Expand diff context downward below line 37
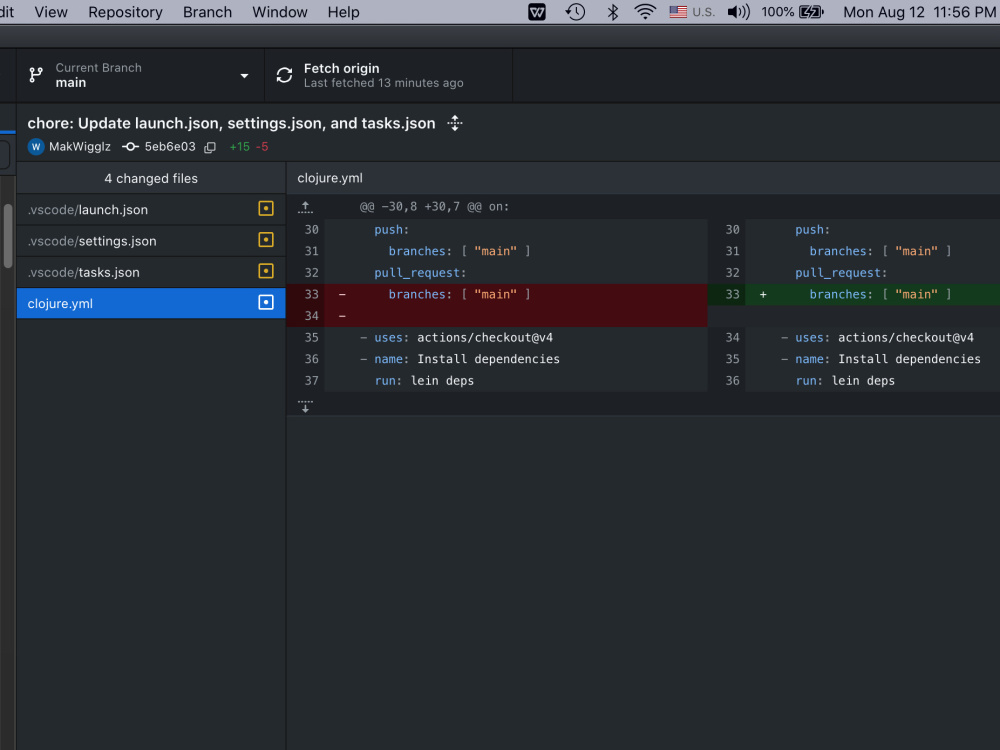Screen dimensions: 1000x750 [x=305, y=406]
